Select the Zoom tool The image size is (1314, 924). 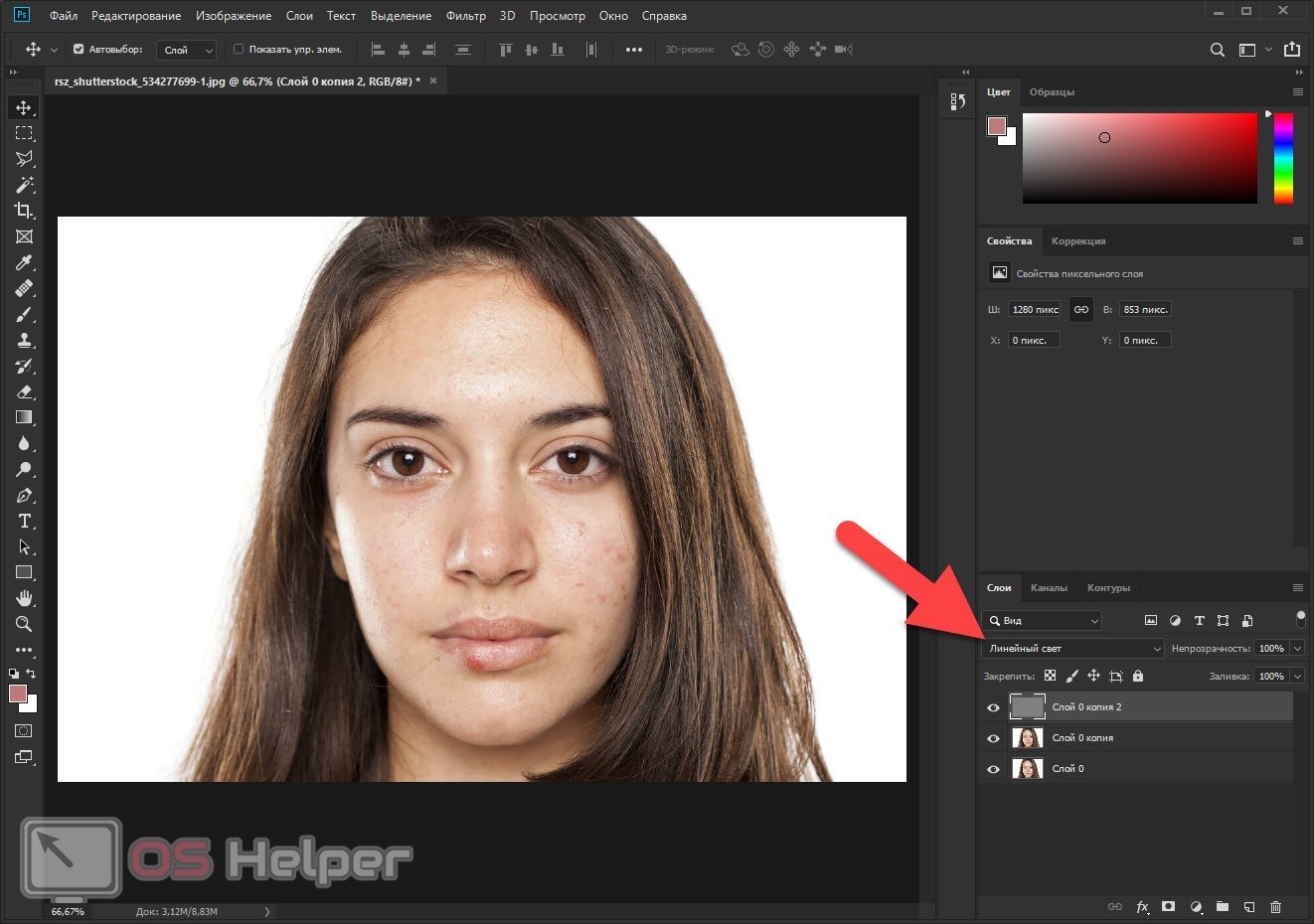coord(24,624)
